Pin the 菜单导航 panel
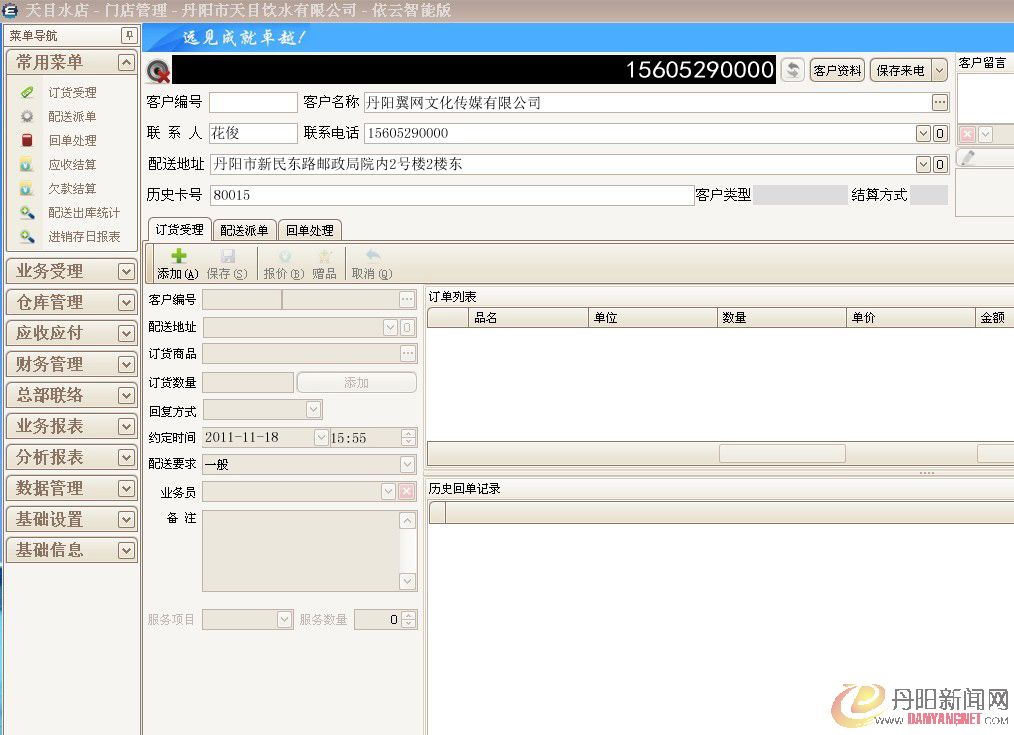This screenshot has height=735, width=1014. [129, 35]
